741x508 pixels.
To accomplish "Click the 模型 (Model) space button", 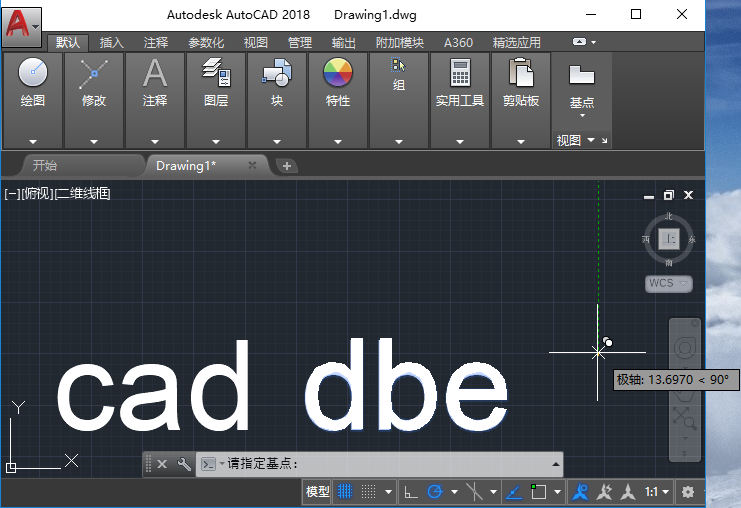I will [318, 492].
